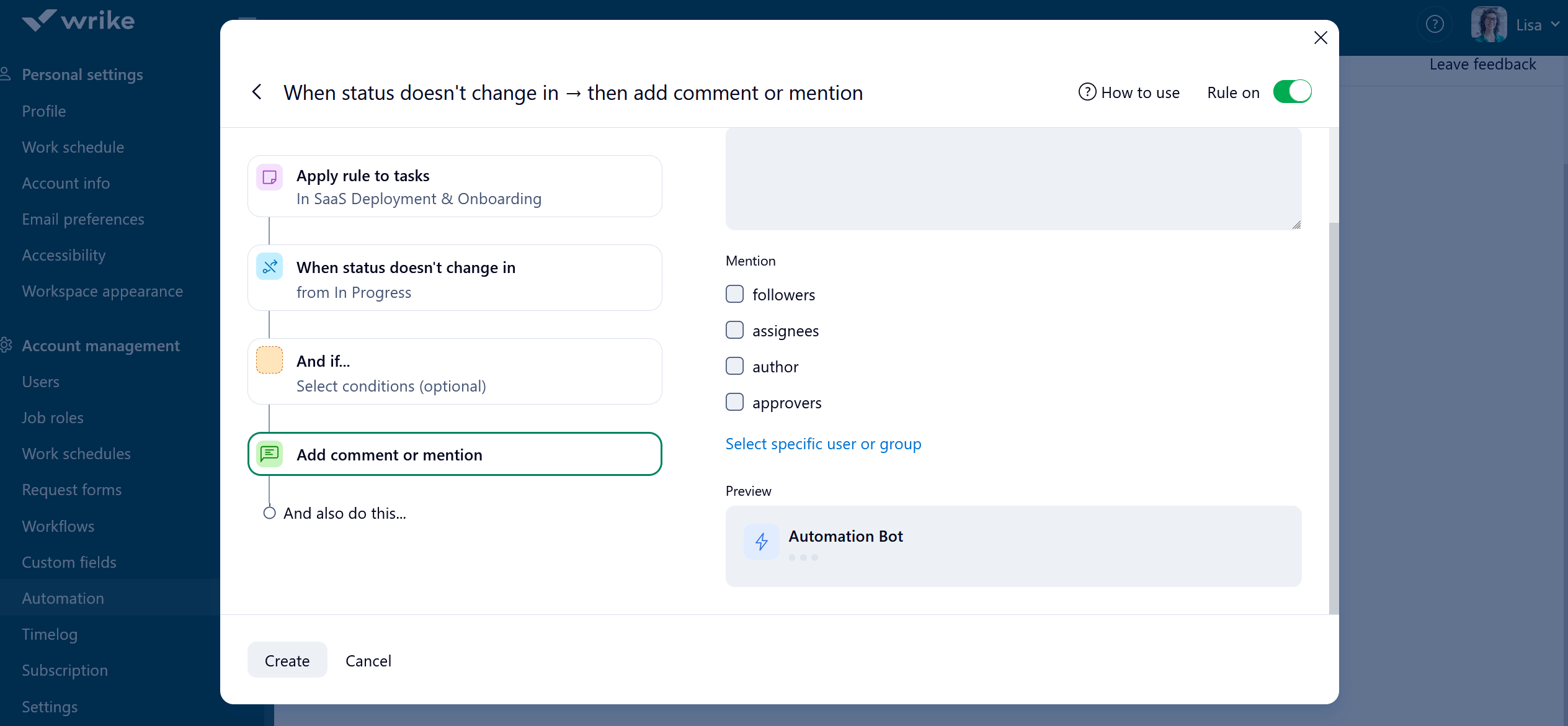Click the question mark How to use icon
Viewport: 1568px width, 726px height.
click(x=1087, y=92)
